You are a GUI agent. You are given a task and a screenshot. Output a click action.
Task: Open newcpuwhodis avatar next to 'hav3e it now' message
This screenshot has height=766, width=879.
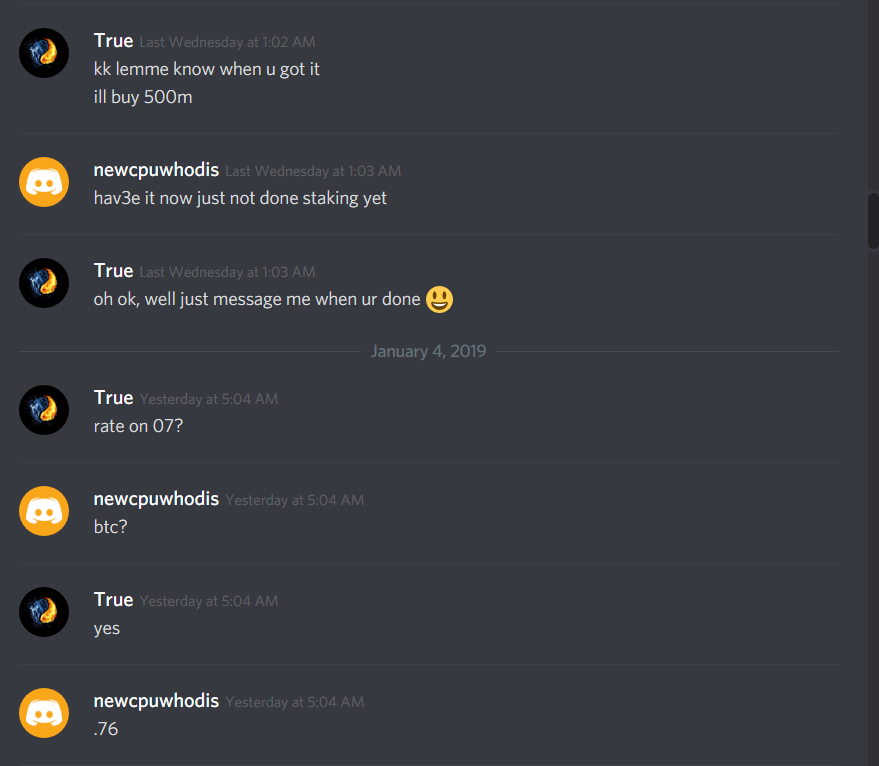[44, 182]
